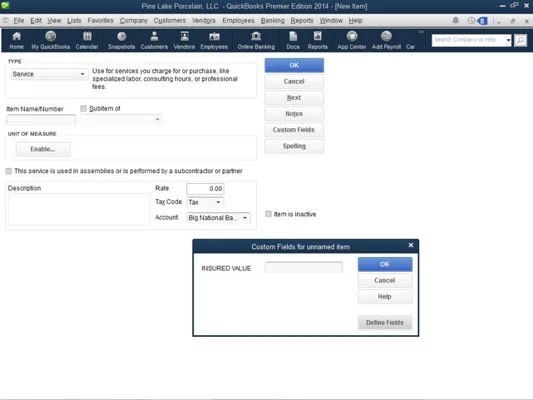Click the clock alerts icon in menu bar
This screenshot has height=400, width=533.
point(471,20)
